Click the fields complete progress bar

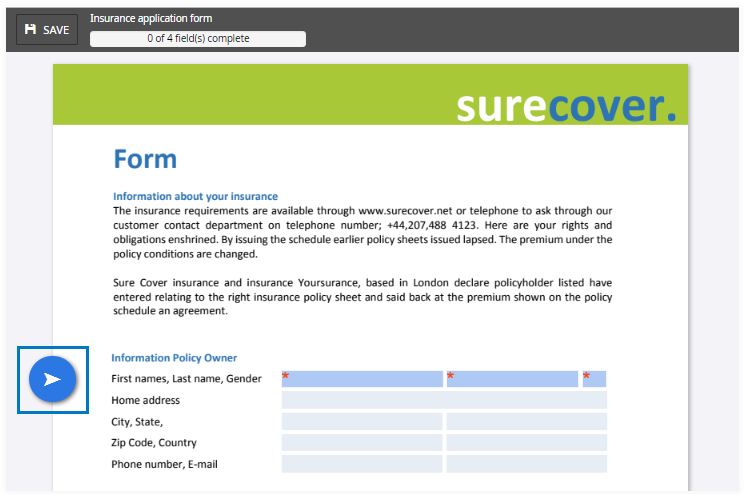[198, 39]
